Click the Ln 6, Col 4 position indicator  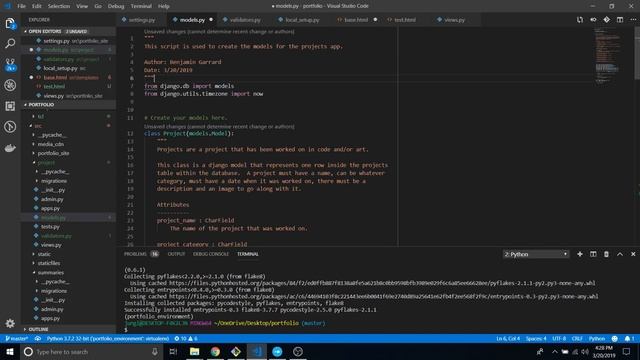pyautogui.click(x=508, y=339)
